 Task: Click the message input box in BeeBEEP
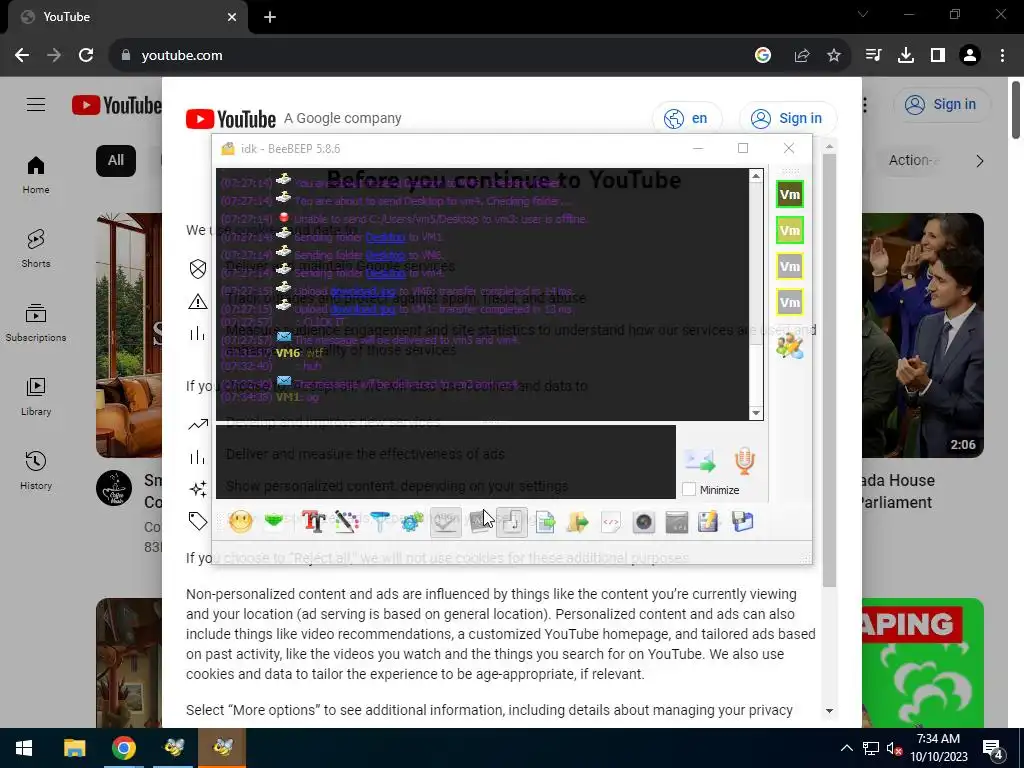point(445,462)
